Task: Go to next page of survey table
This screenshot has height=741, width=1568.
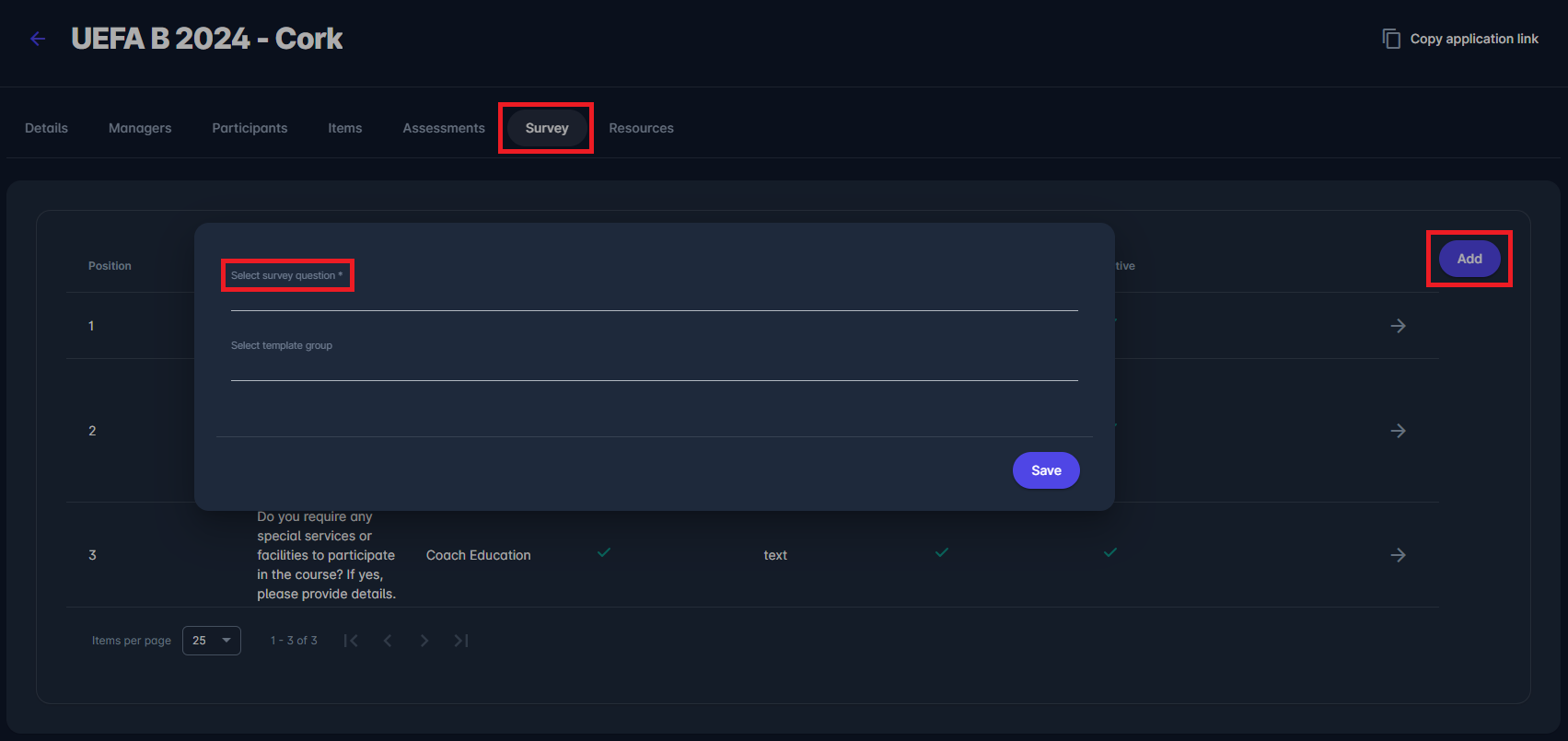Action: pos(424,641)
